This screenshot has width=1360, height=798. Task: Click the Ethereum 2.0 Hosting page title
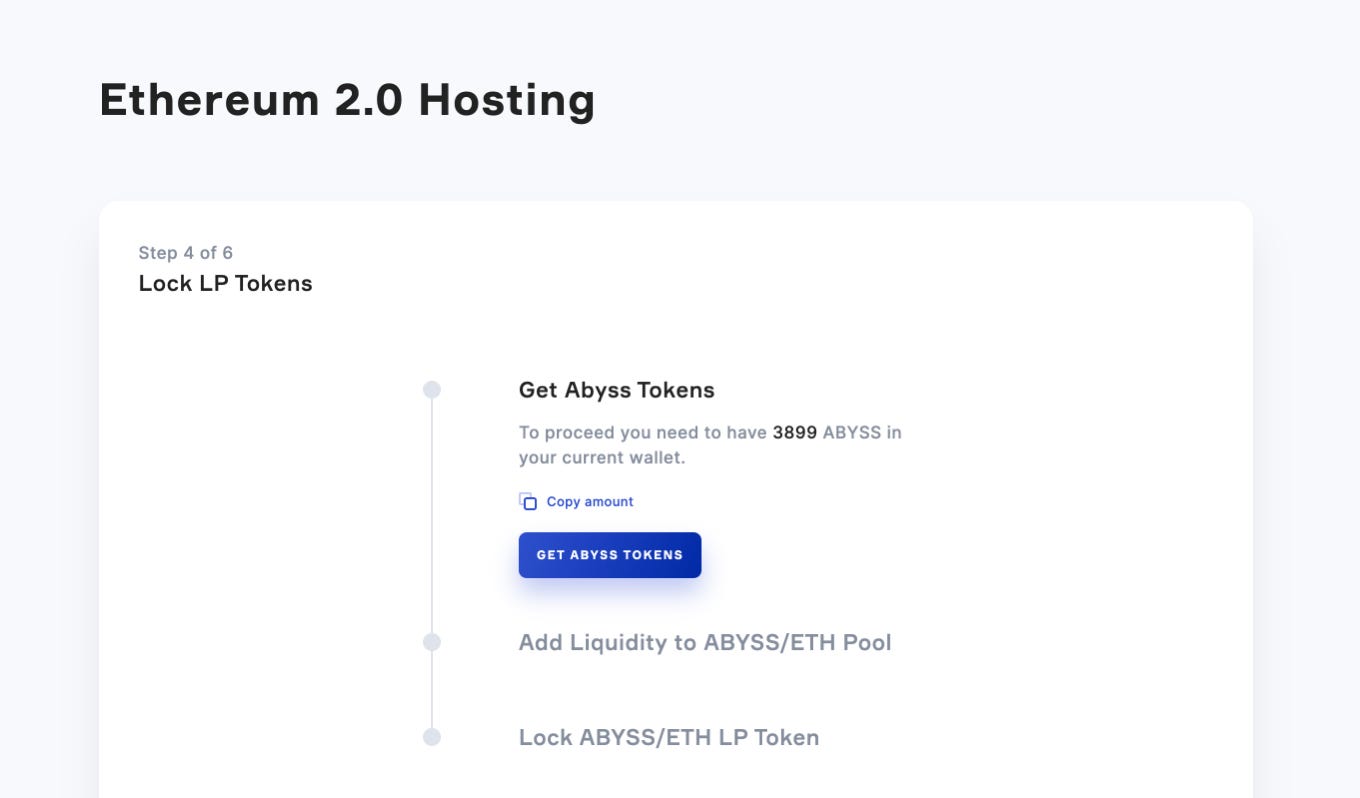click(x=347, y=99)
